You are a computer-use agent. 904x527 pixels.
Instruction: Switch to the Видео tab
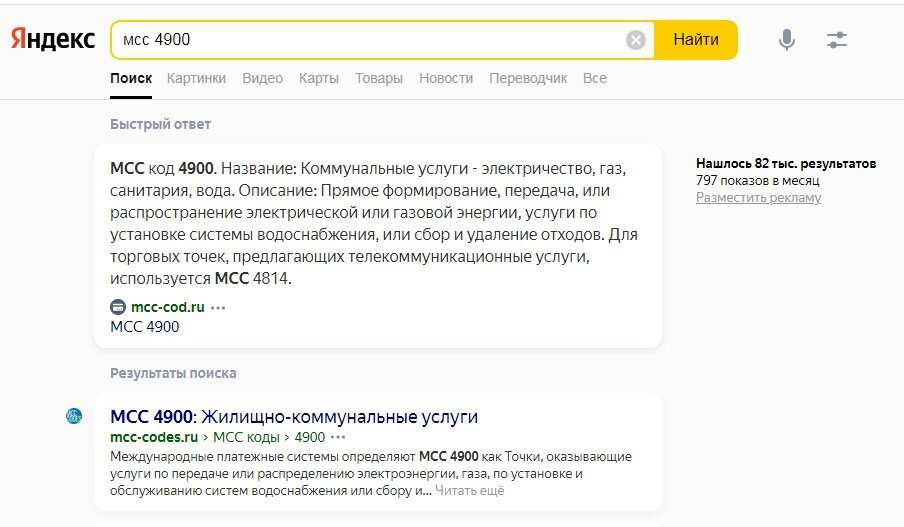coord(262,78)
